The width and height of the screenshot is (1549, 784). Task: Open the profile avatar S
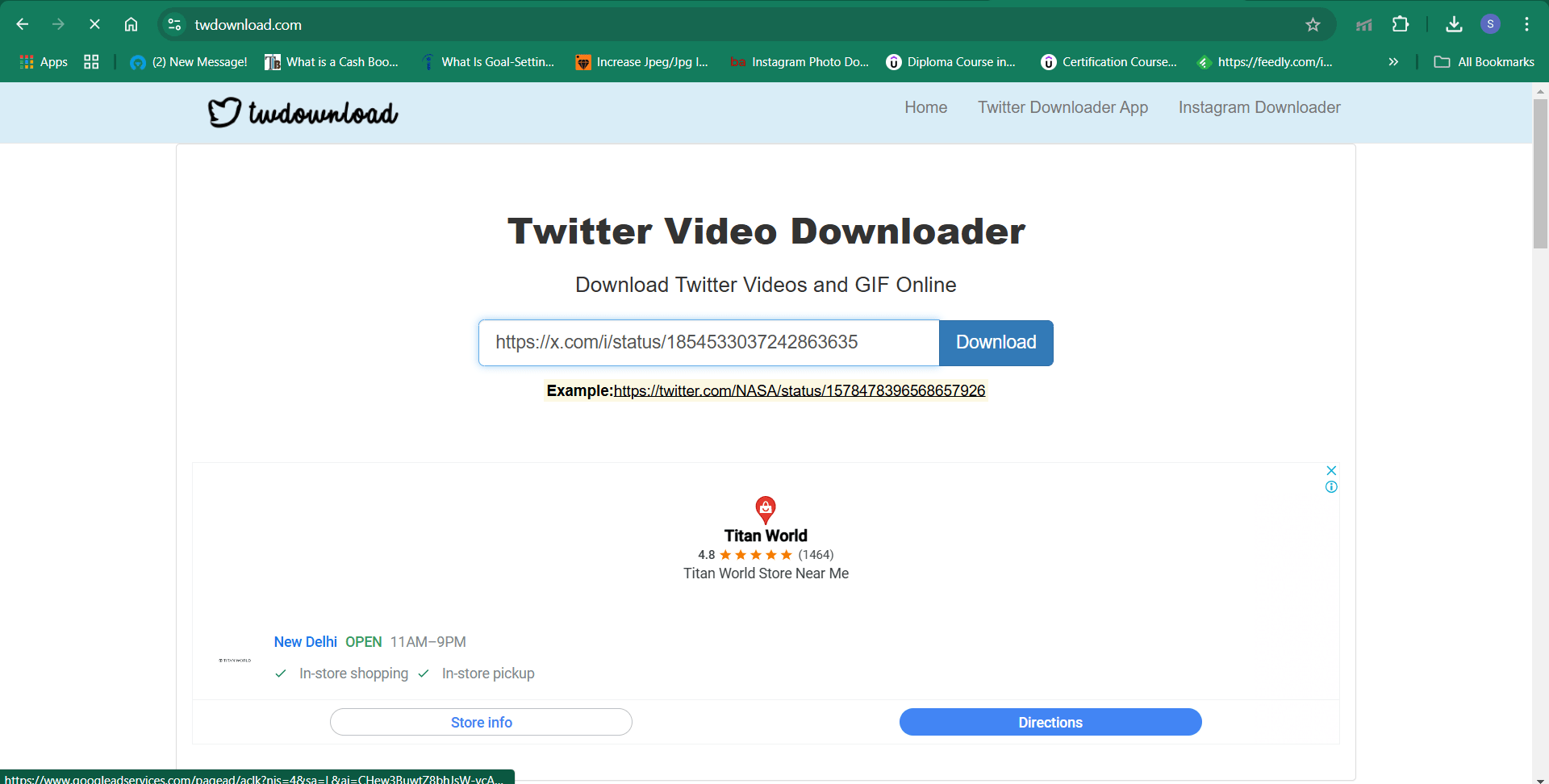pos(1490,24)
